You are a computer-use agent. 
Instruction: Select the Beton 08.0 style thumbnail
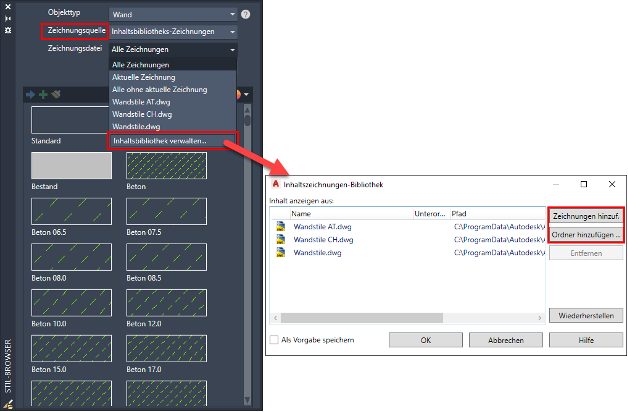coord(69,257)
